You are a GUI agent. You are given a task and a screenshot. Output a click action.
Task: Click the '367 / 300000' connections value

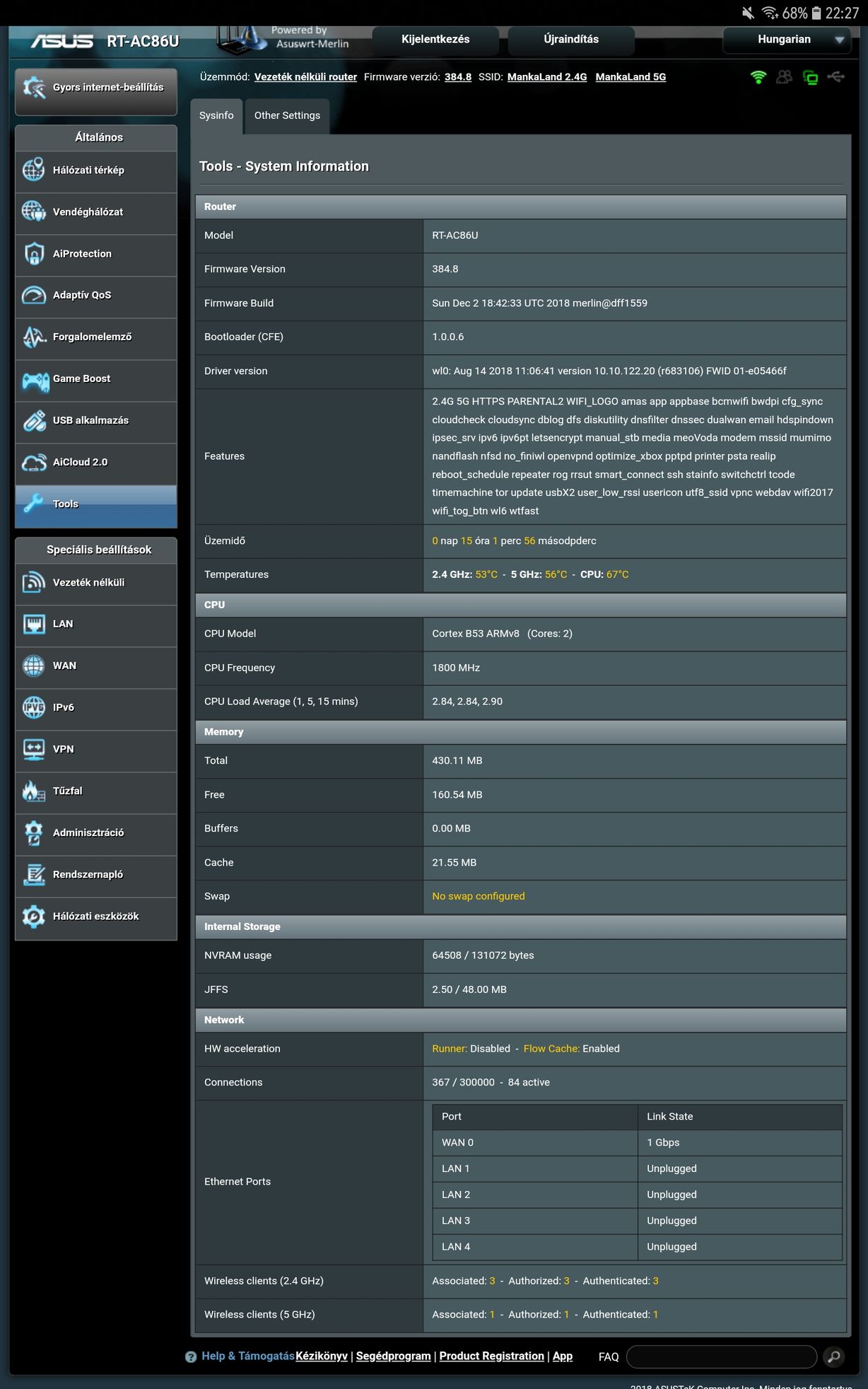(x=464, y=1082)
